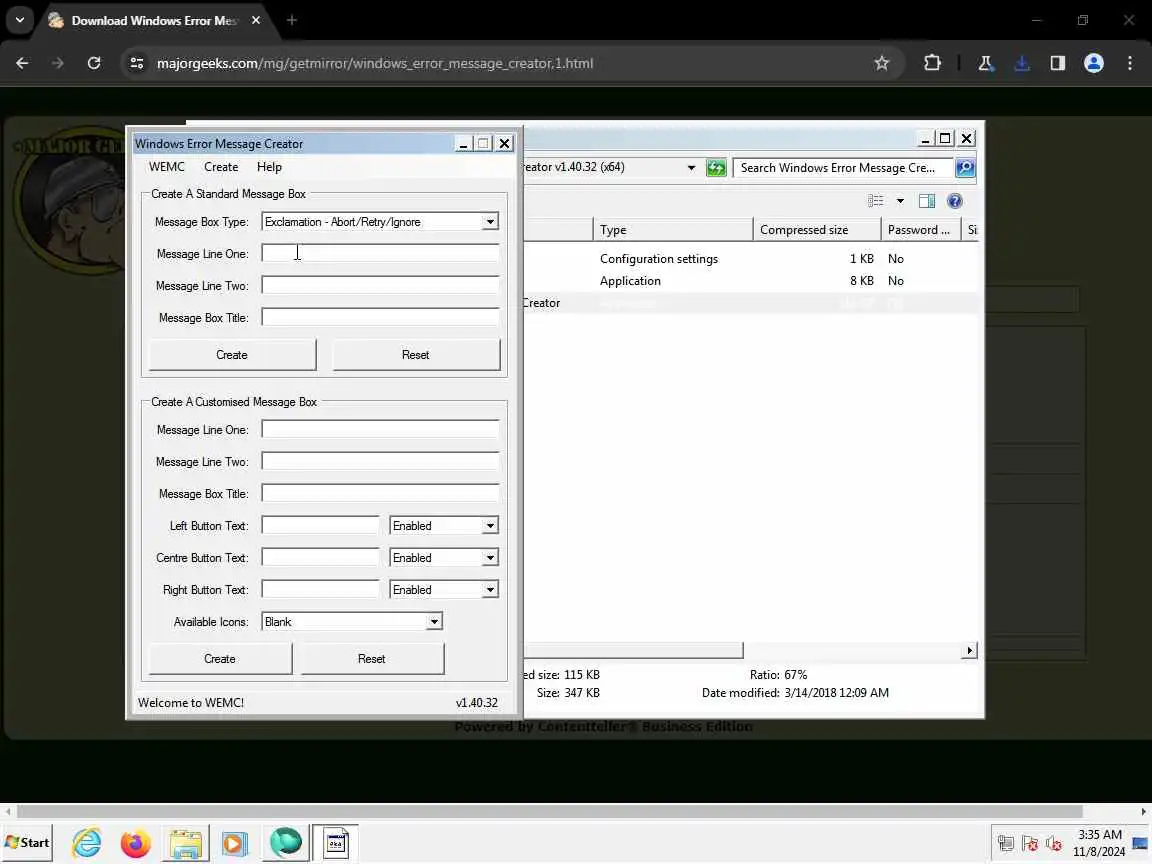This screenshot has height=864, width=1152.
Task: Click the Centre Button Text field
Action: (x=320, y=558)
